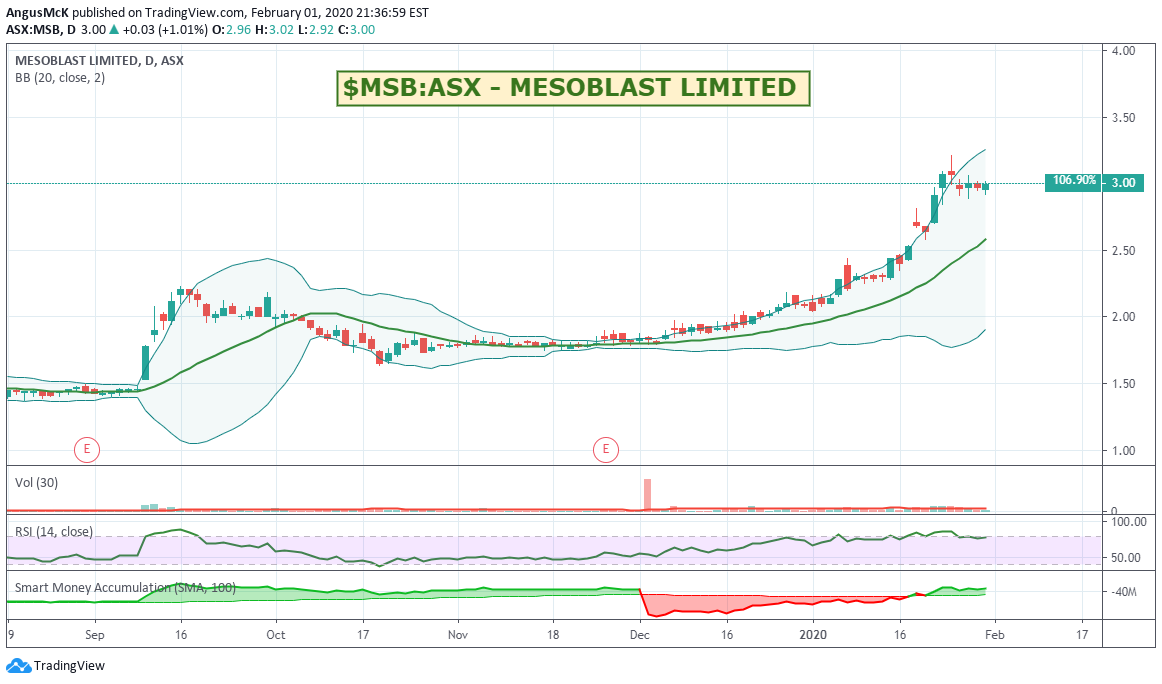
Task: Click the 1.00 price axis label
Action: (x=1123, y=450)
